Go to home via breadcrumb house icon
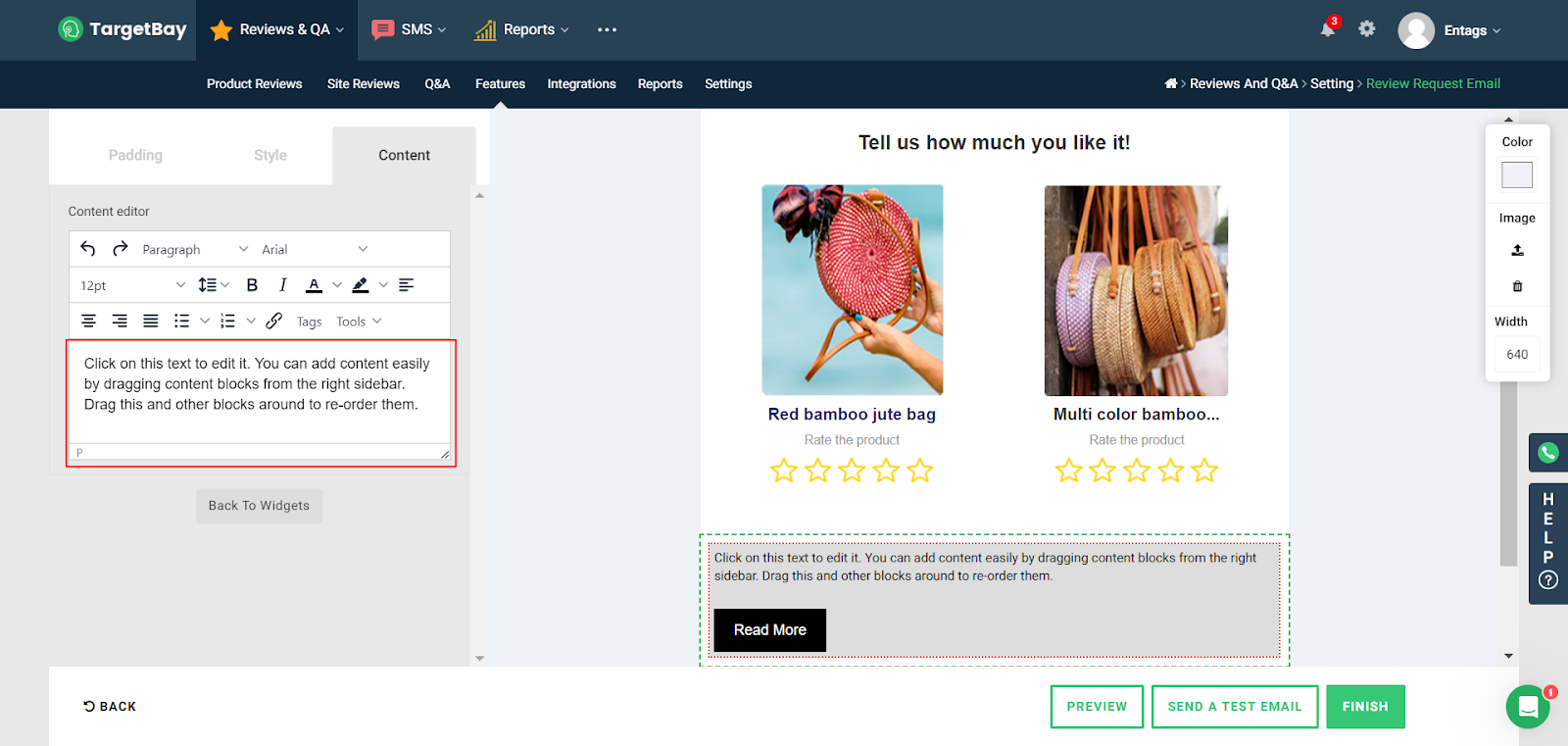 pos(1171,83)
